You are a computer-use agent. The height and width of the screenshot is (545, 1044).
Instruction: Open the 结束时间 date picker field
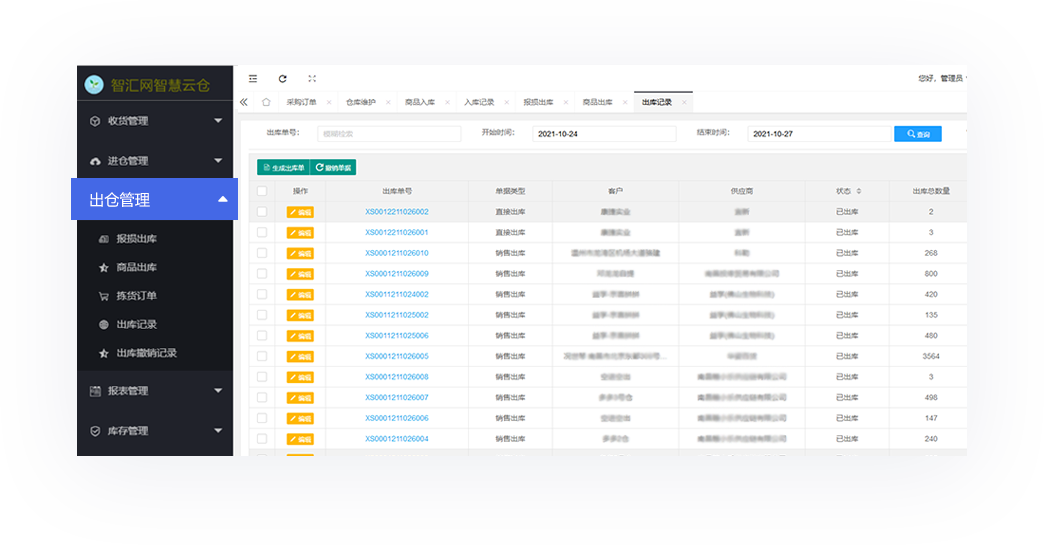coord(819,134)
